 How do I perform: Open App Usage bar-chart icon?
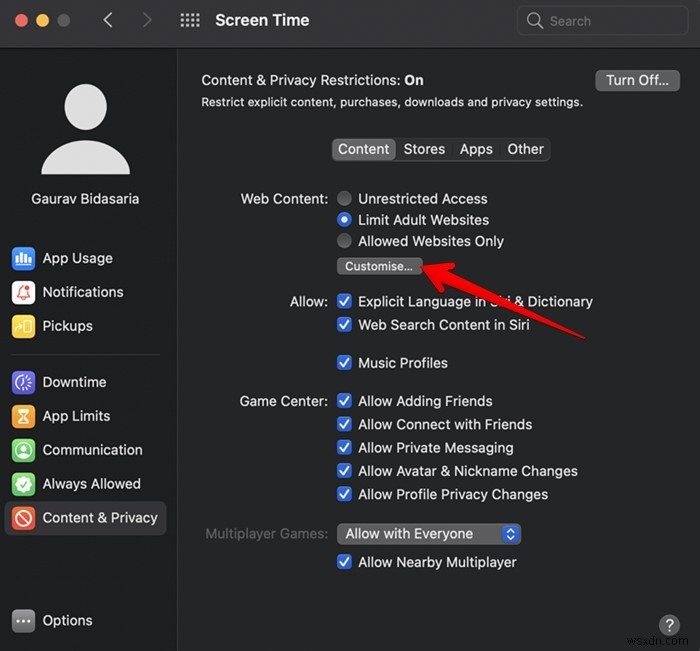pyautogui.click(x=23, y=259)
